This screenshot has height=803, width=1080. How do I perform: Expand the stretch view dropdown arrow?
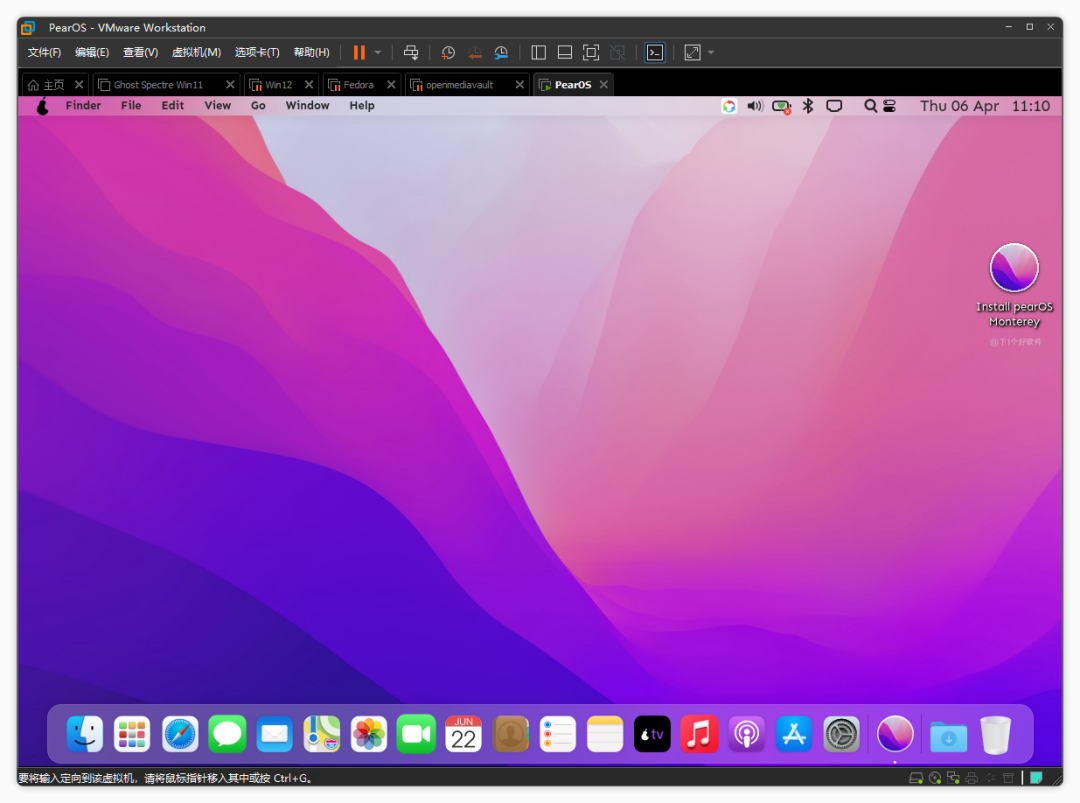711,53
